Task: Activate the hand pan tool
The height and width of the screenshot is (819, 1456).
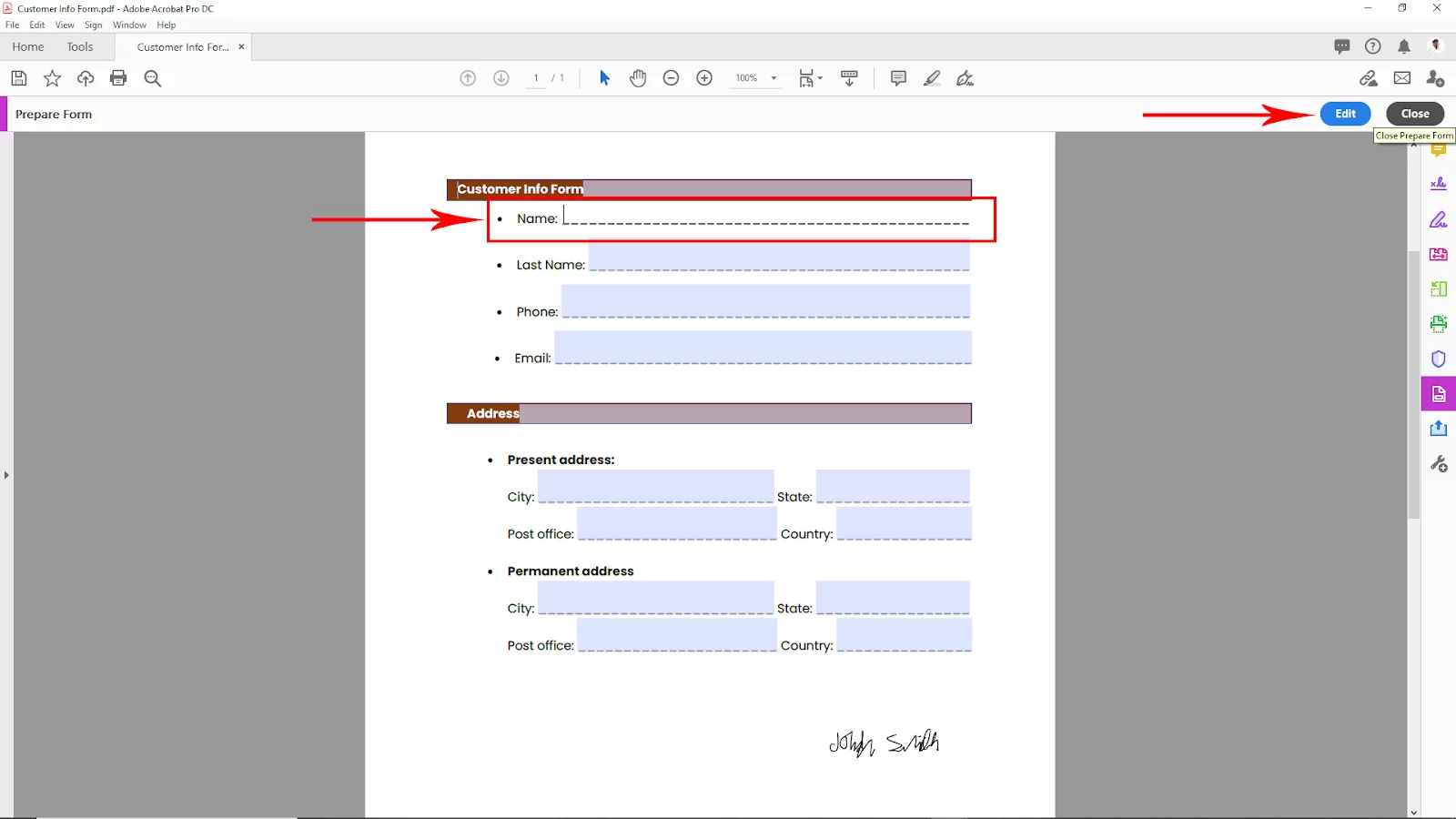Action: [638, 78]
